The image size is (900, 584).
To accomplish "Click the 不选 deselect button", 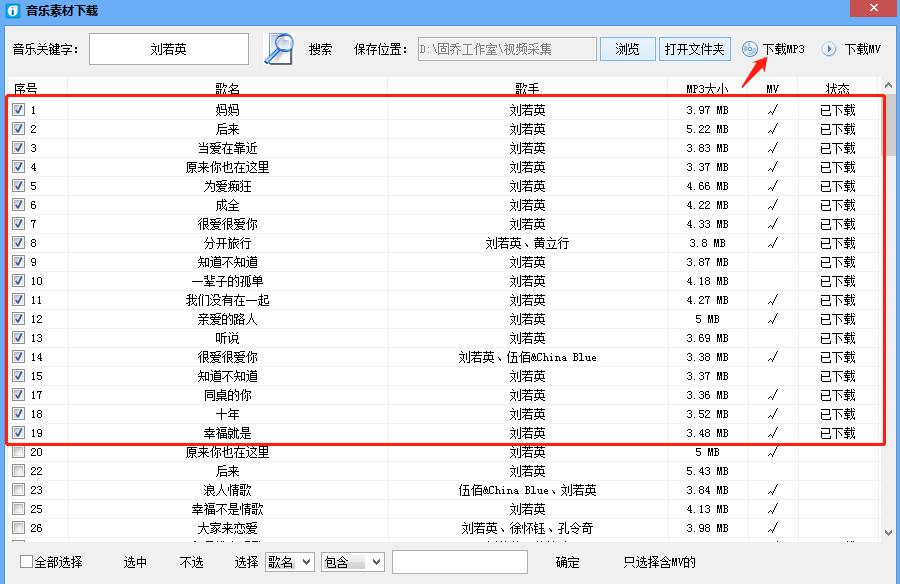I will pyautogui.click(x=190, y=562).
